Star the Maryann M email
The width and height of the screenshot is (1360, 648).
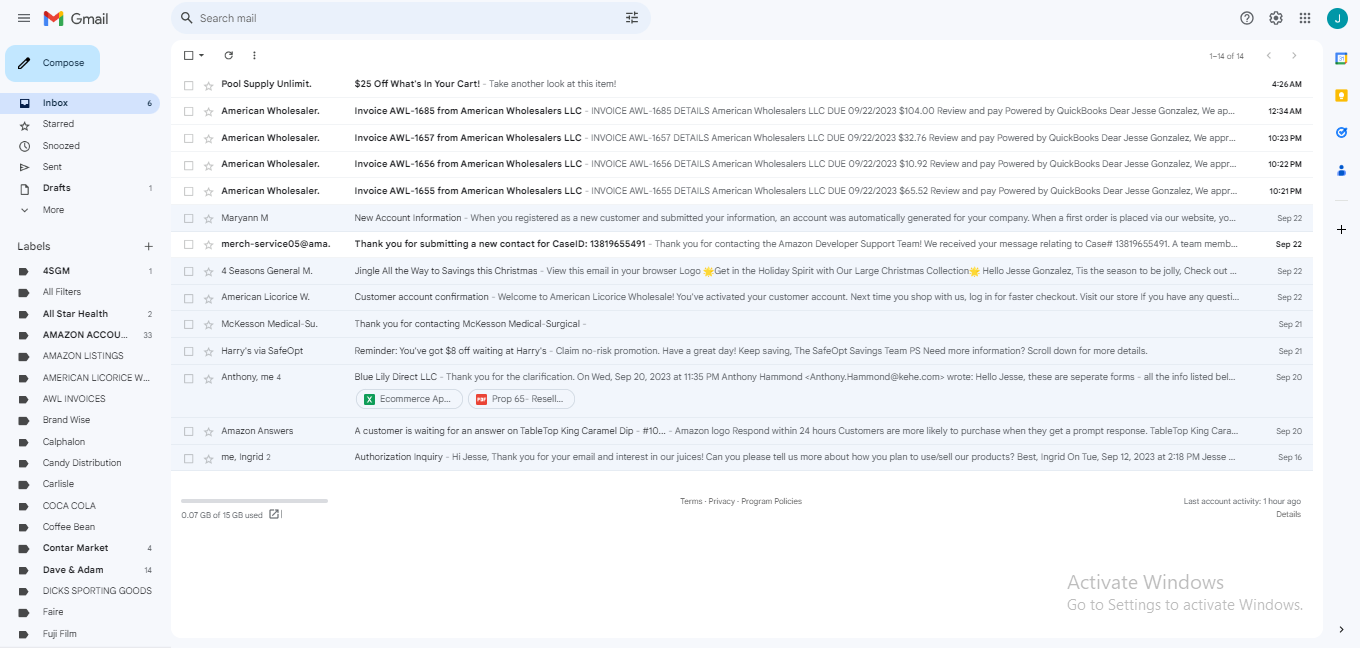(208, 218)
